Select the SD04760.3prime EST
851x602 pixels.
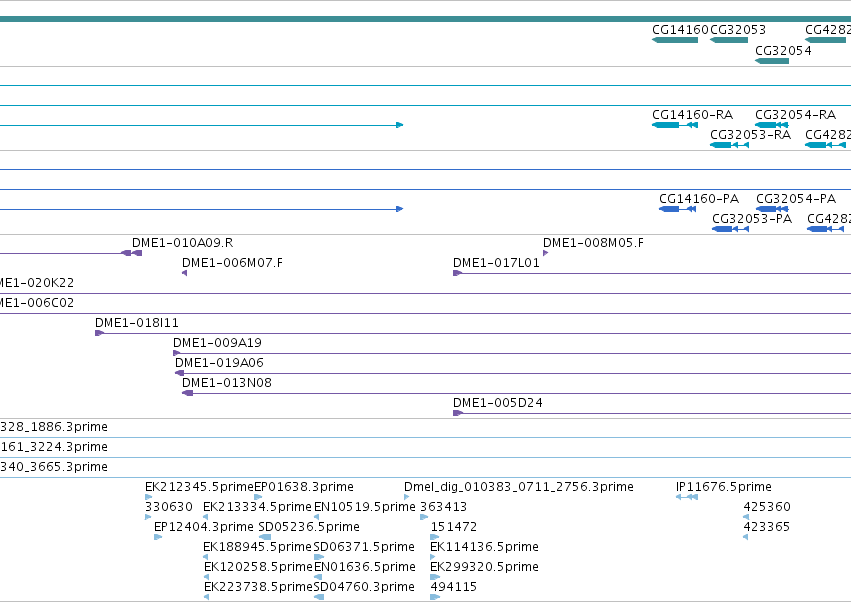pos(319,597)
